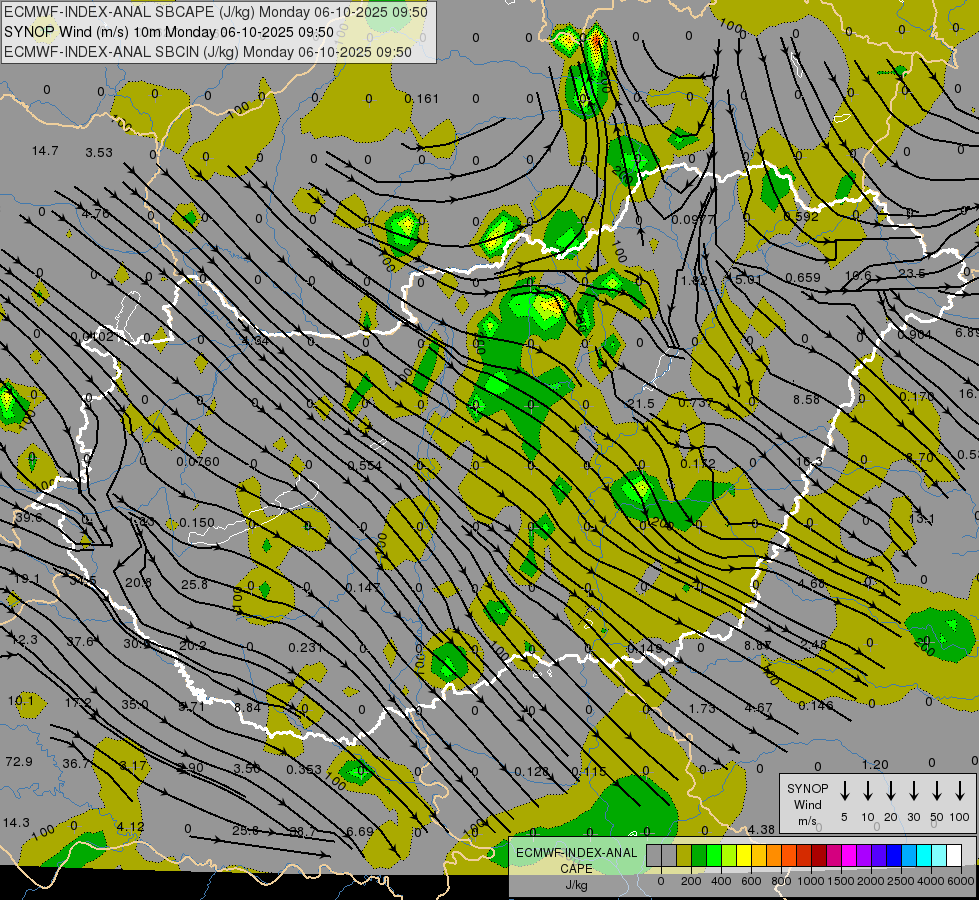Select the dark red swatch above 1000
Viewport: 979px width, 900px height.
(x=819, y=856)
